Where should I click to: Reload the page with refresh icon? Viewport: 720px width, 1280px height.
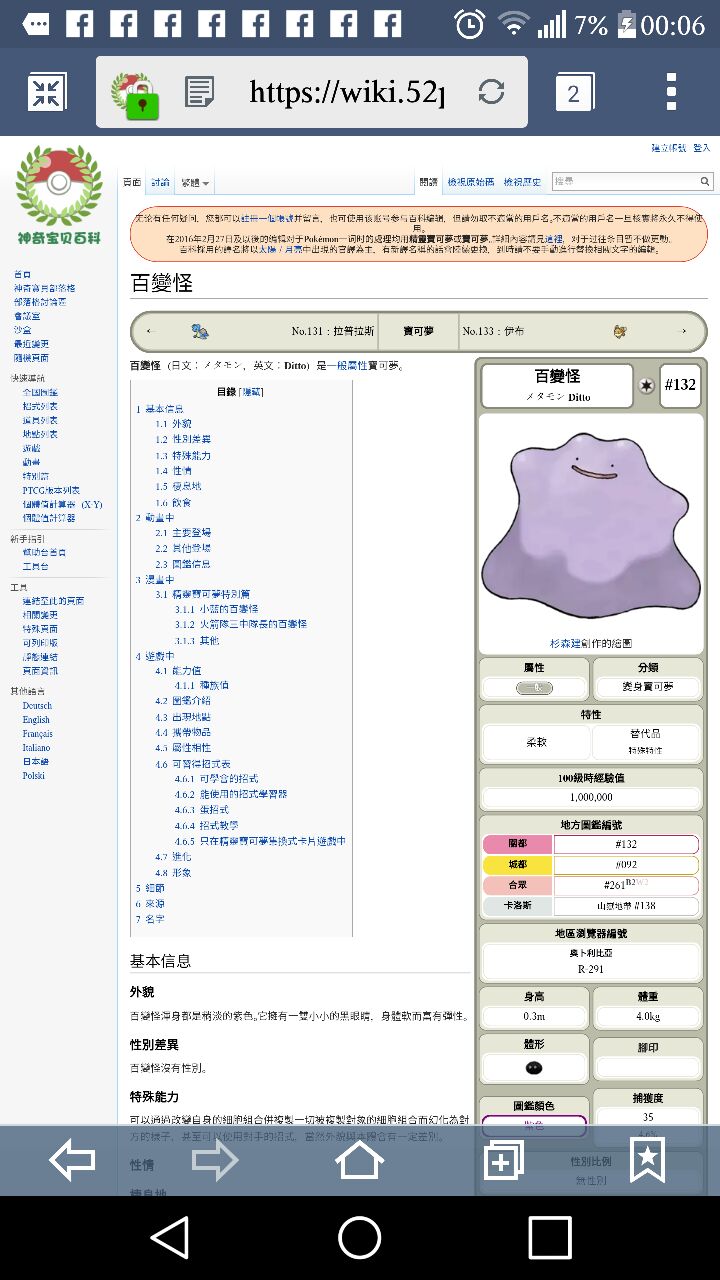point(491,93)
